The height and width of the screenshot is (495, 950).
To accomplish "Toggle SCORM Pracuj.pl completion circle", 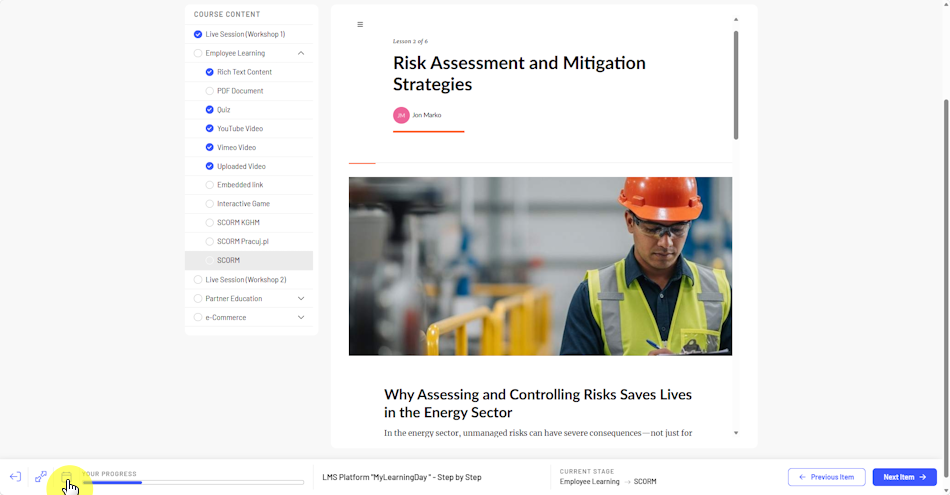I will coord(210,241).
